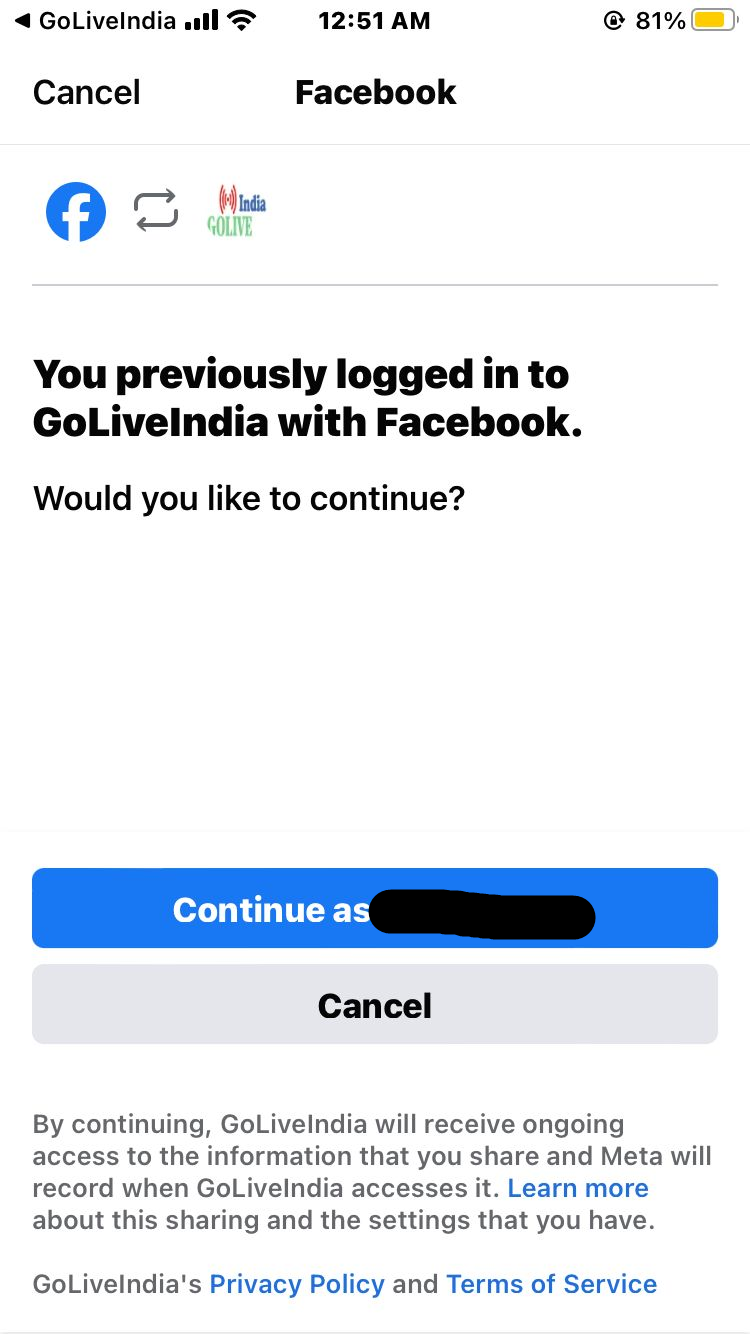Tap the 'You previously logged in' heading
750x1334 pixels.
[307, 398]
